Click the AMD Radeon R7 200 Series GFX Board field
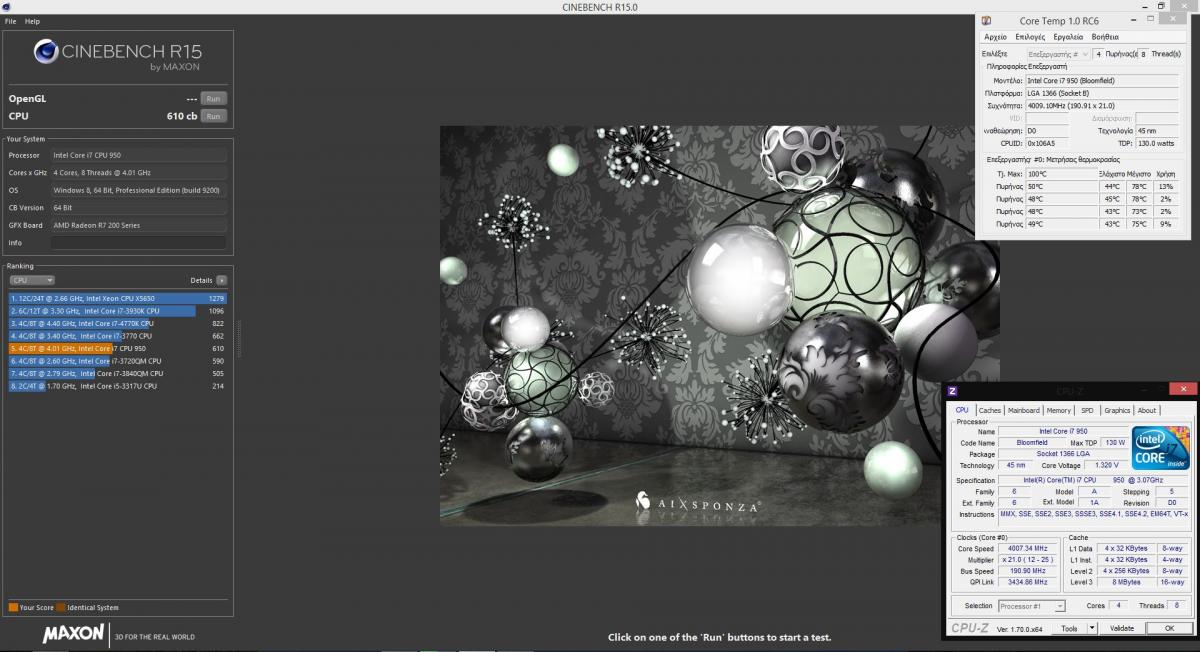Image resolution: width=1200 pixels, height=652 pixels. pyautogui.click(x=138, y=225)
